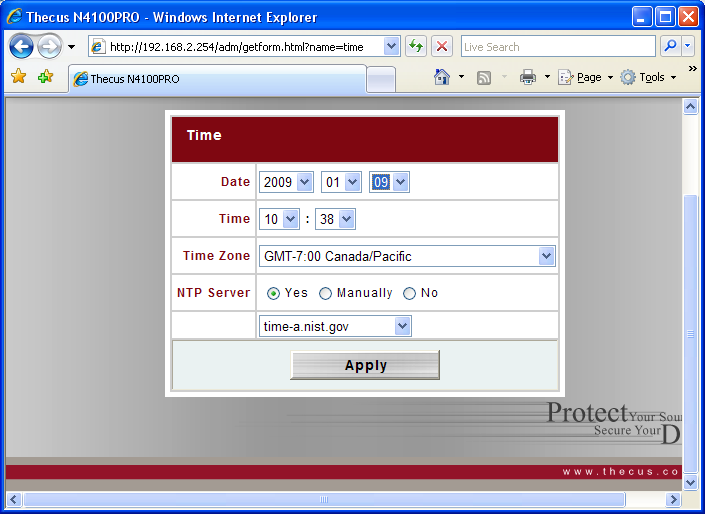The image size is (705, 514).
Task: Click the horizontal scrollbar thumb
Action: (323, 499)
